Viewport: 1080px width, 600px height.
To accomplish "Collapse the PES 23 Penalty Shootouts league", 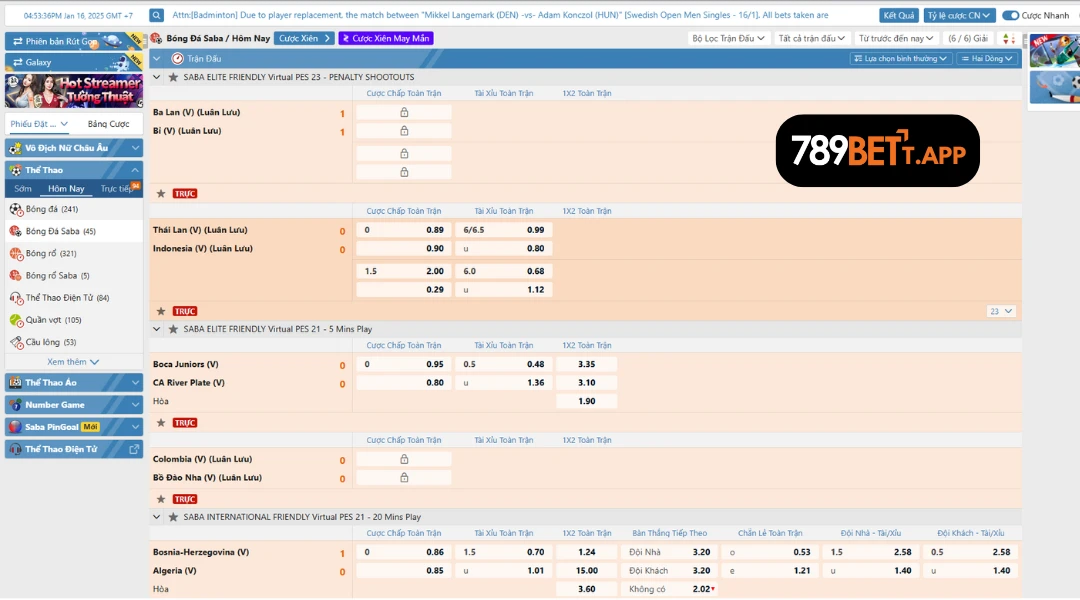I will pyautogui.click(x=157, y=77).
